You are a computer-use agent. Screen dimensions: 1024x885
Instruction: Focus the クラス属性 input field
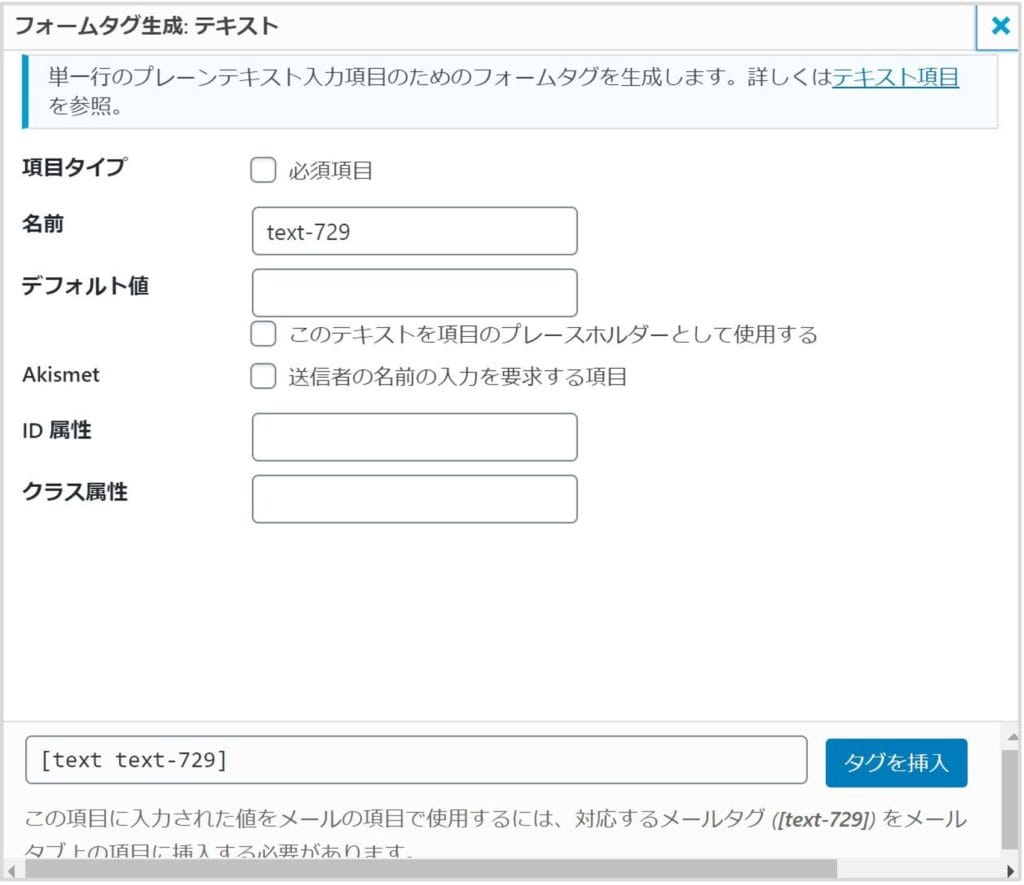click(x=415, y=499)
